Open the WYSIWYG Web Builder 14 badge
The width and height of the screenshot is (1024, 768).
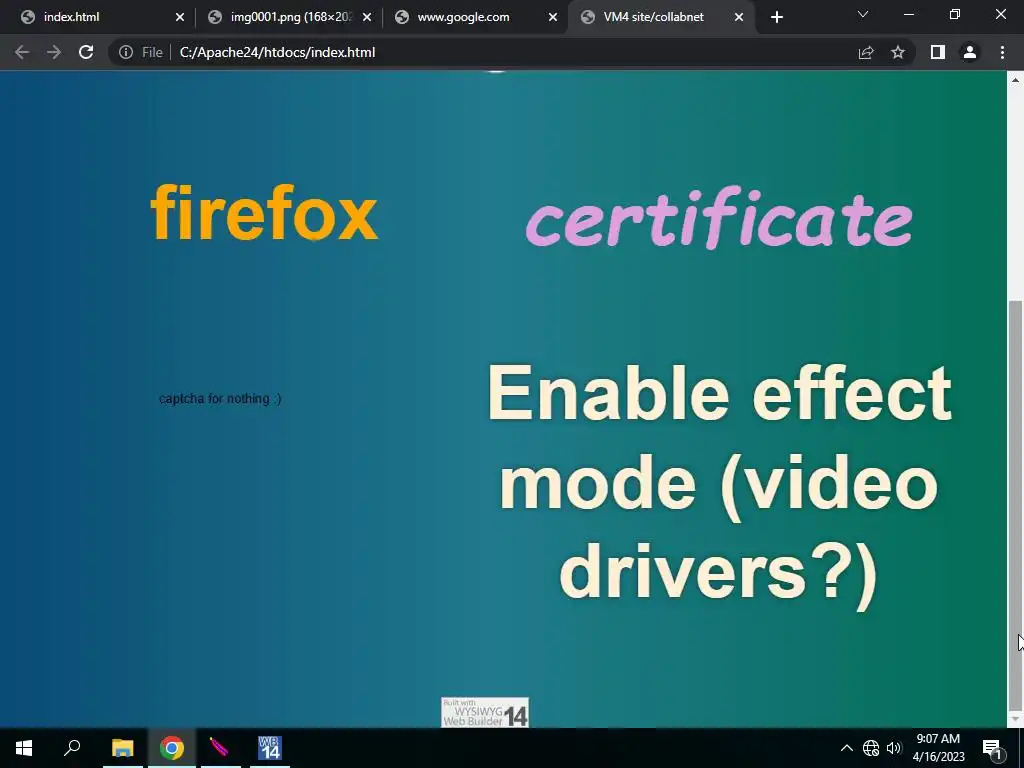485,712
